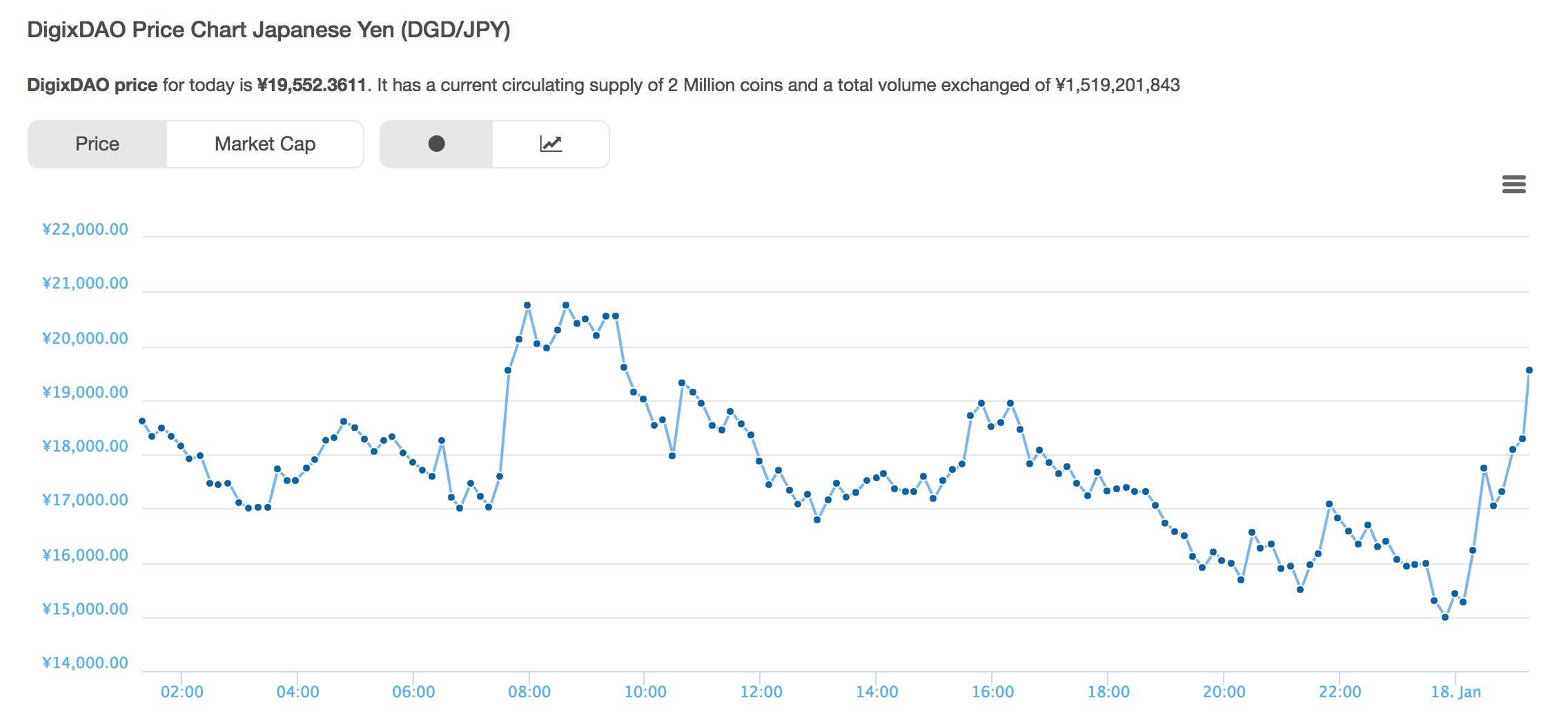Click the bold ¥19,552.3611 price value
This screenshot has width=1568, height=718.
click(x=311, y=85)
